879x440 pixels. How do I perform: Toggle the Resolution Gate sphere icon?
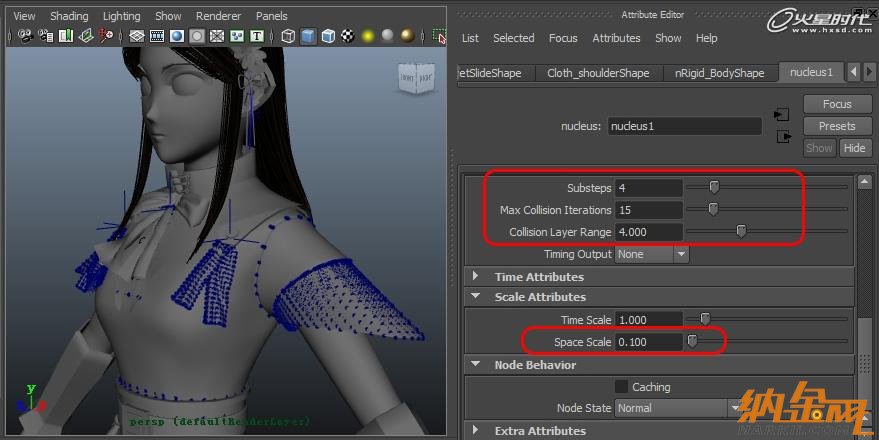(x=177, y=36)
